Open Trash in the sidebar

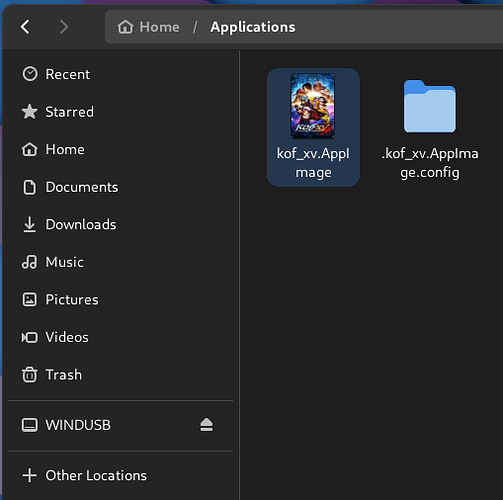click(120, 375)
